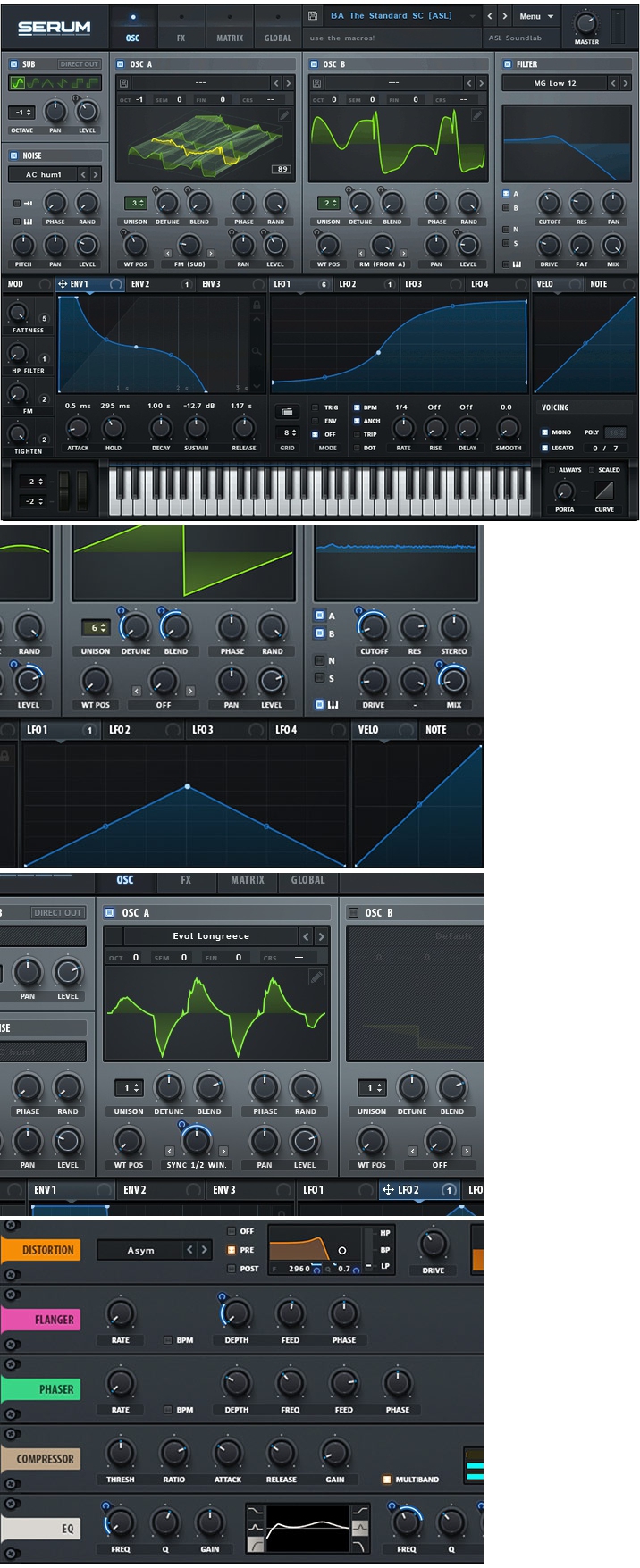Screen dimensions: 640x1568
Task: Open the LFO shape folder icon above GRID
Action: [287, 412]
